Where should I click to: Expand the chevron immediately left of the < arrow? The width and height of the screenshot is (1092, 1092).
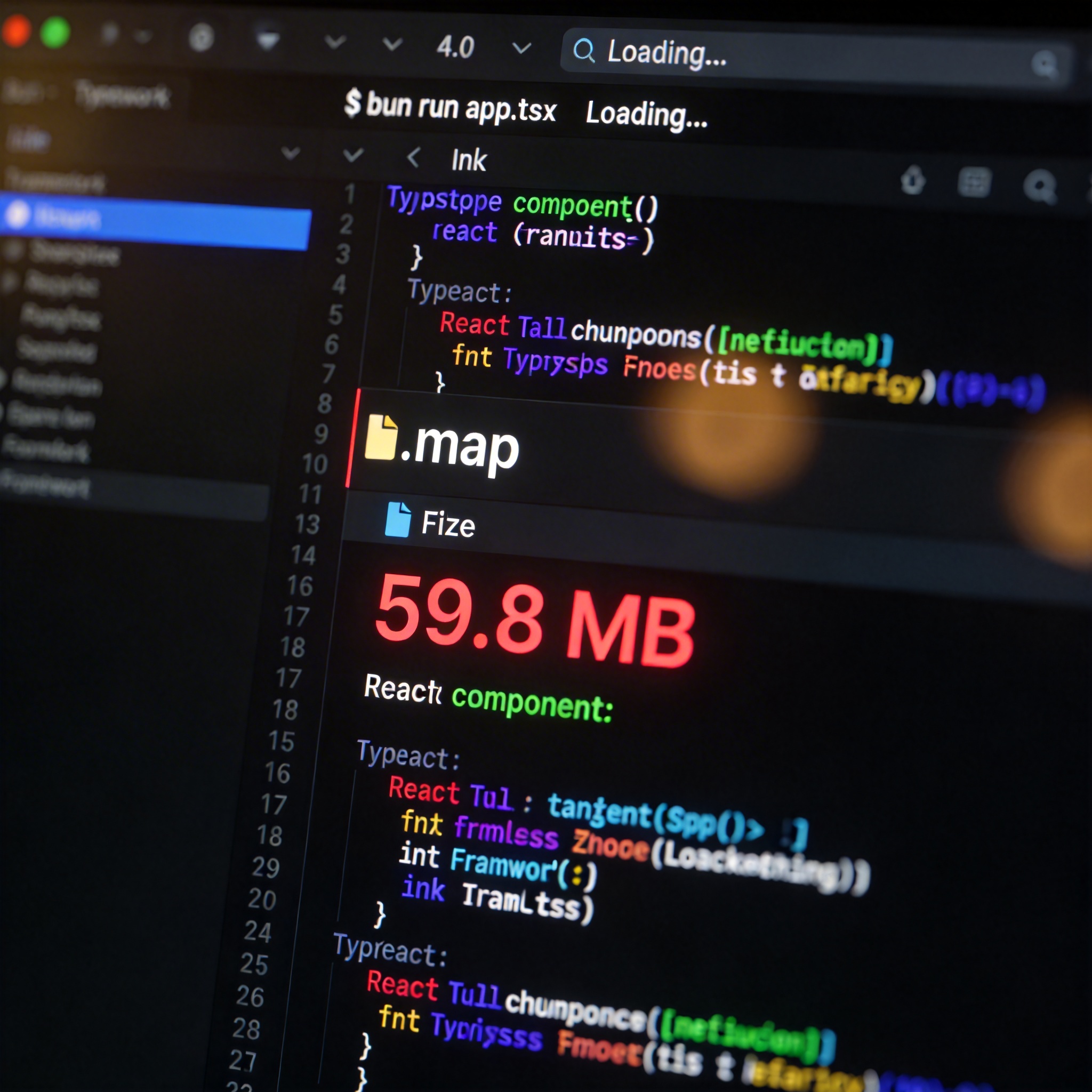coord(352,154)
